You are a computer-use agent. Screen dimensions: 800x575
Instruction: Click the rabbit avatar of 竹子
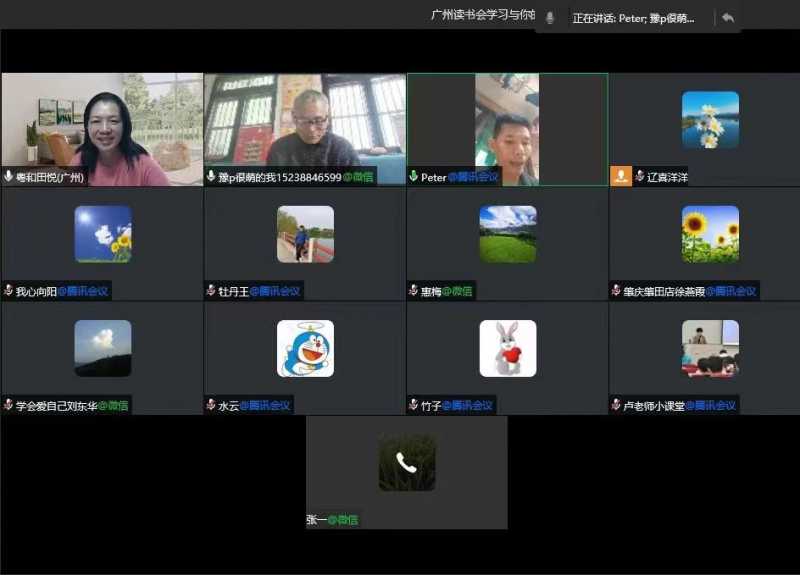507,348
